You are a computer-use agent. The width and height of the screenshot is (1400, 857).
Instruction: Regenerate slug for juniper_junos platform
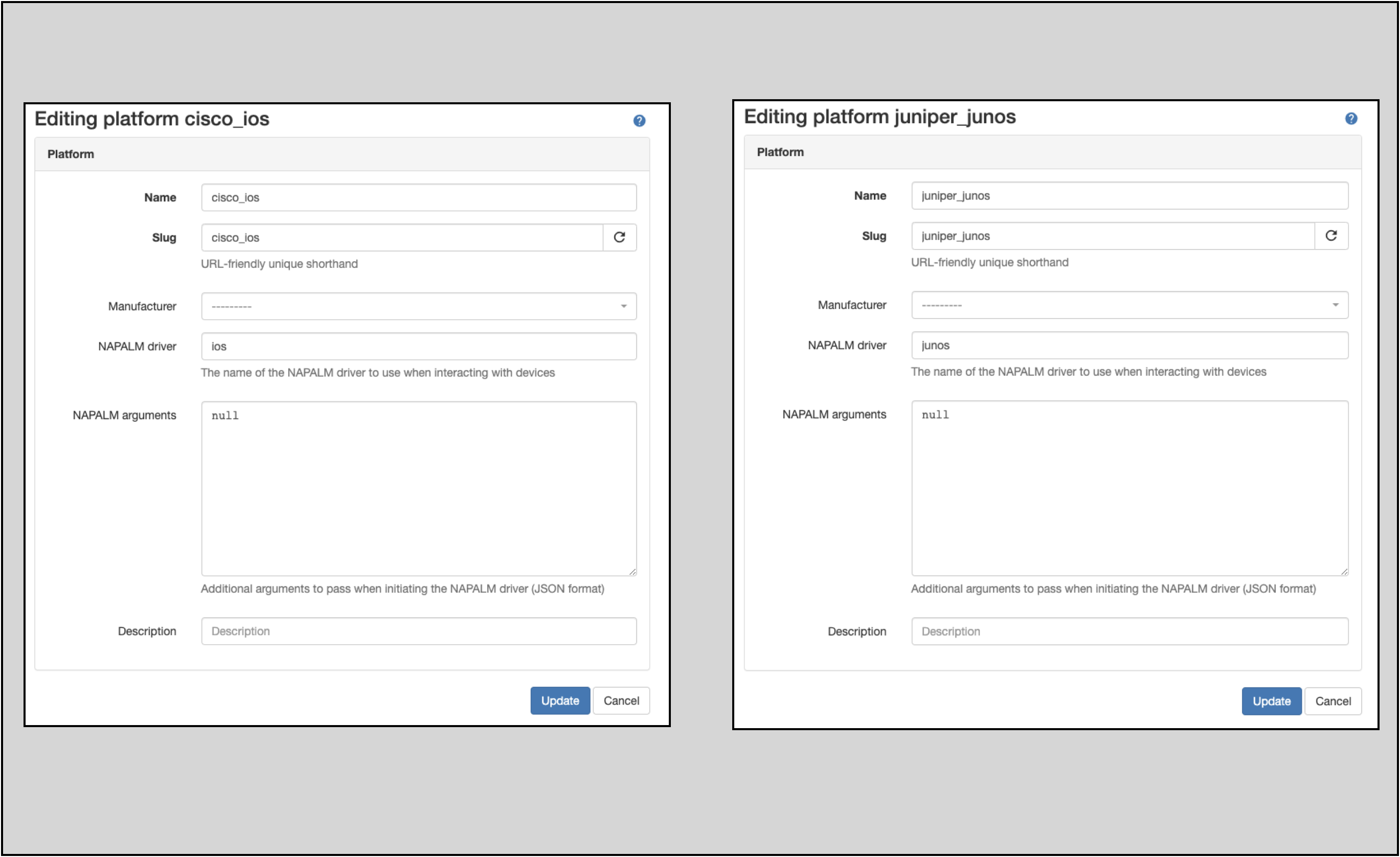coord(1331,236)
